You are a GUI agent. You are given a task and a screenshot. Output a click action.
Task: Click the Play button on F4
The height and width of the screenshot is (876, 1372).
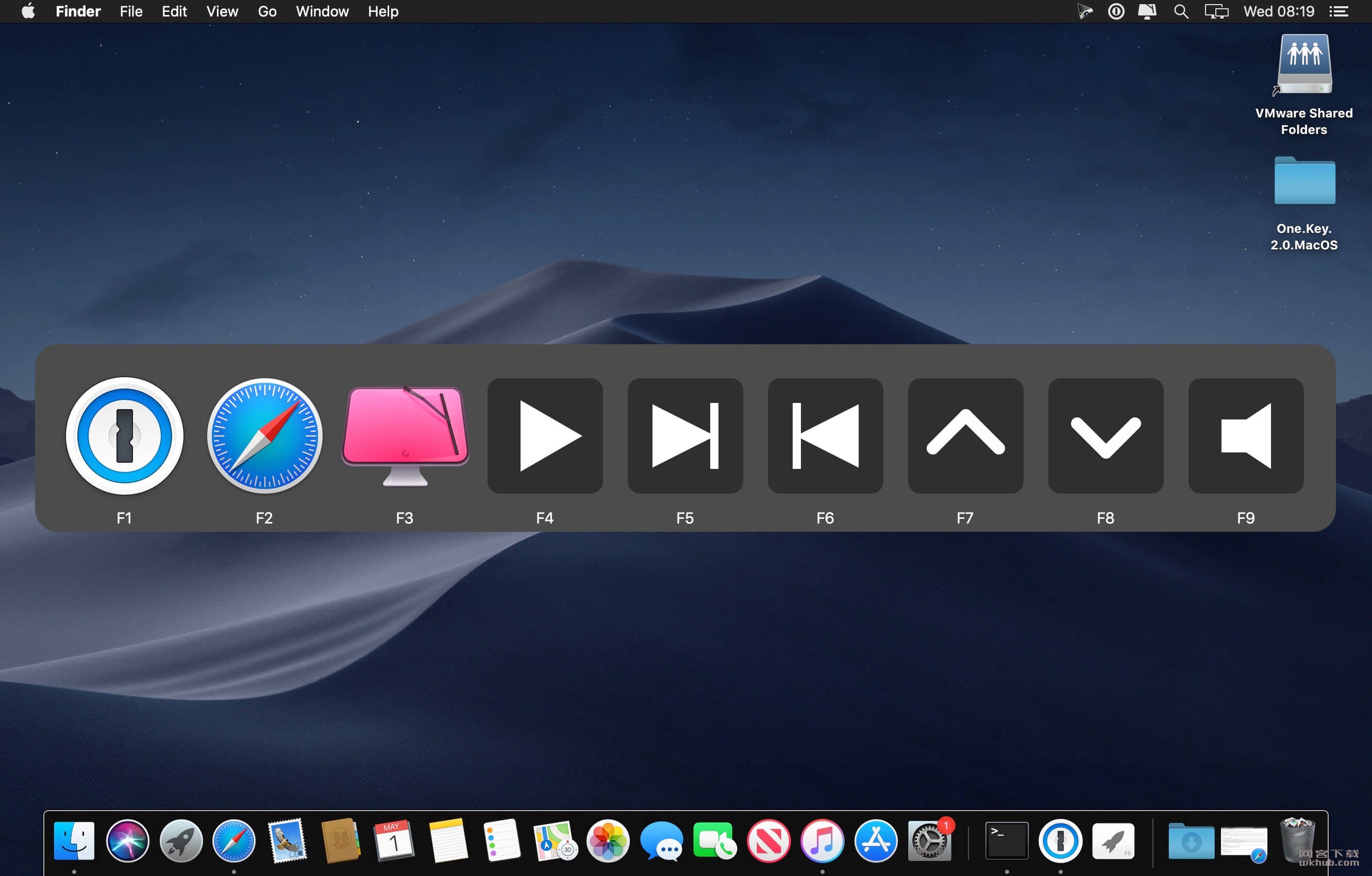click(545, 436)
